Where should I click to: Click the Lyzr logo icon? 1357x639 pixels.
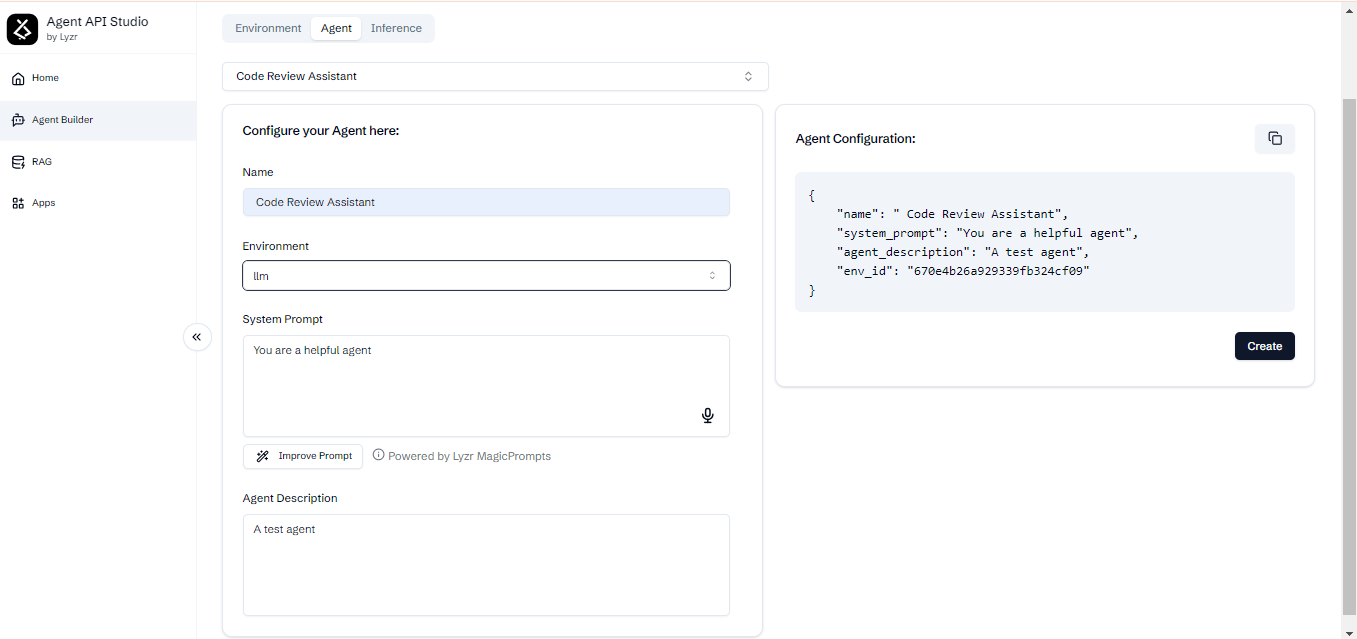[x=22, y=29]
